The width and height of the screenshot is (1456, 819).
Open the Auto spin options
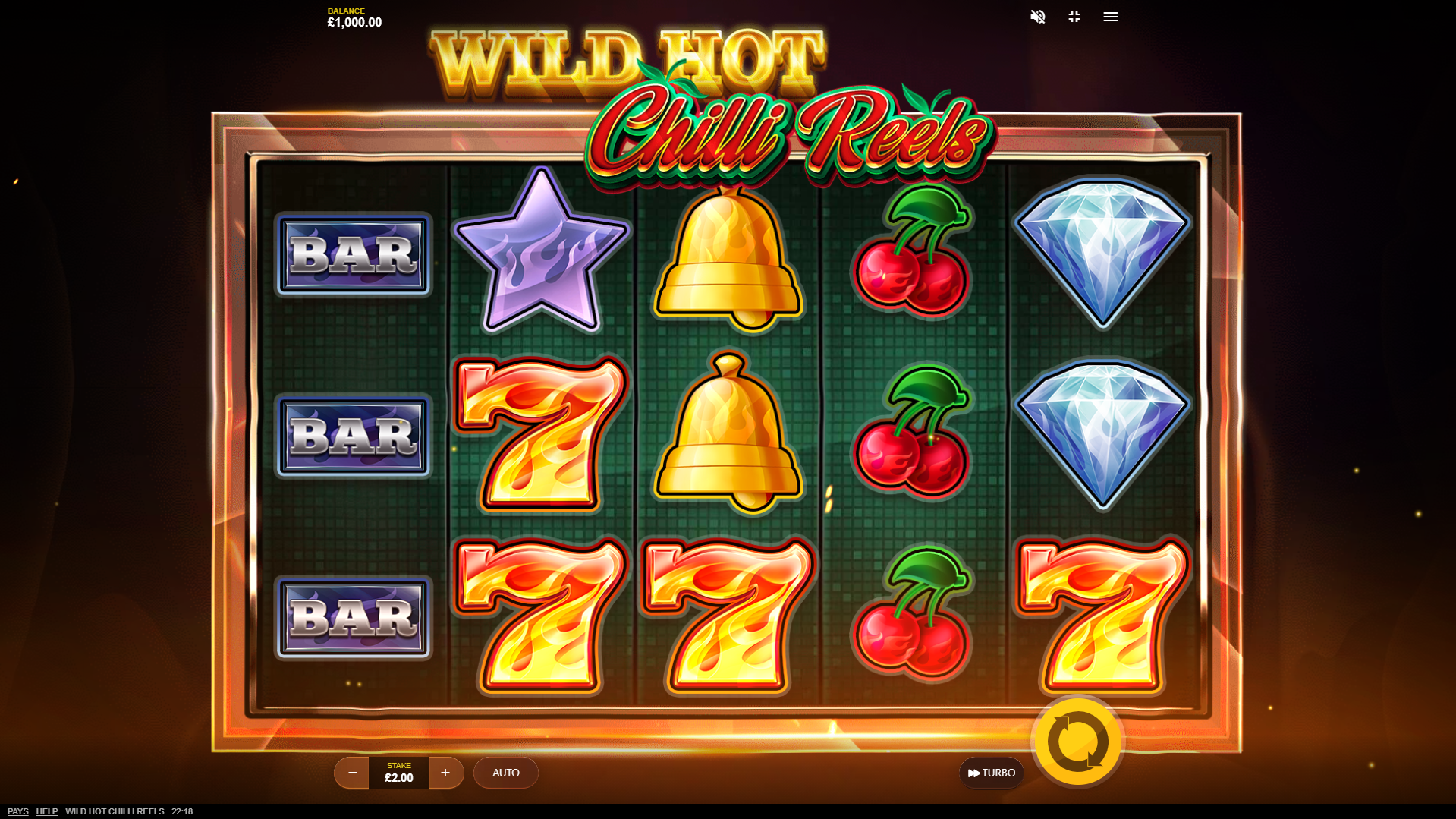pyautogui.click(x=506, y=773)
